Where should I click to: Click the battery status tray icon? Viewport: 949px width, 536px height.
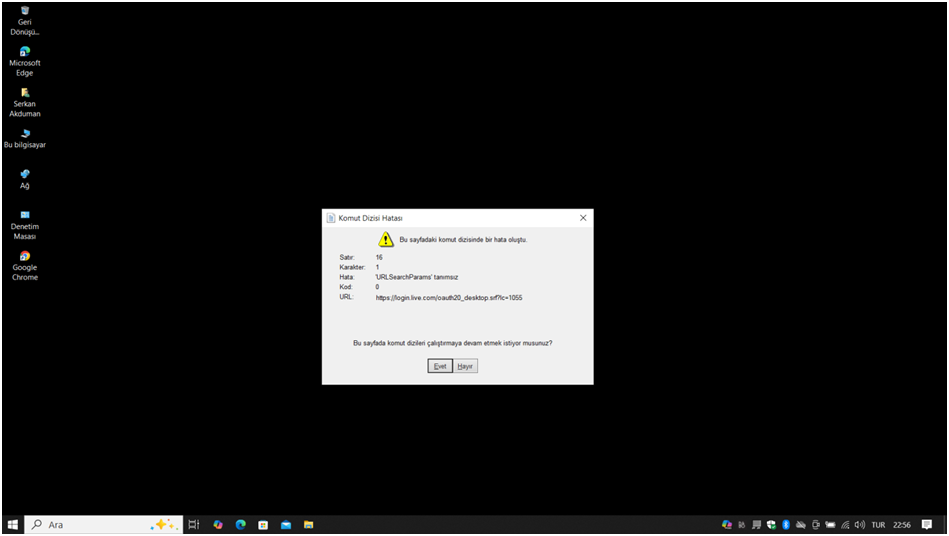(830, 525)
